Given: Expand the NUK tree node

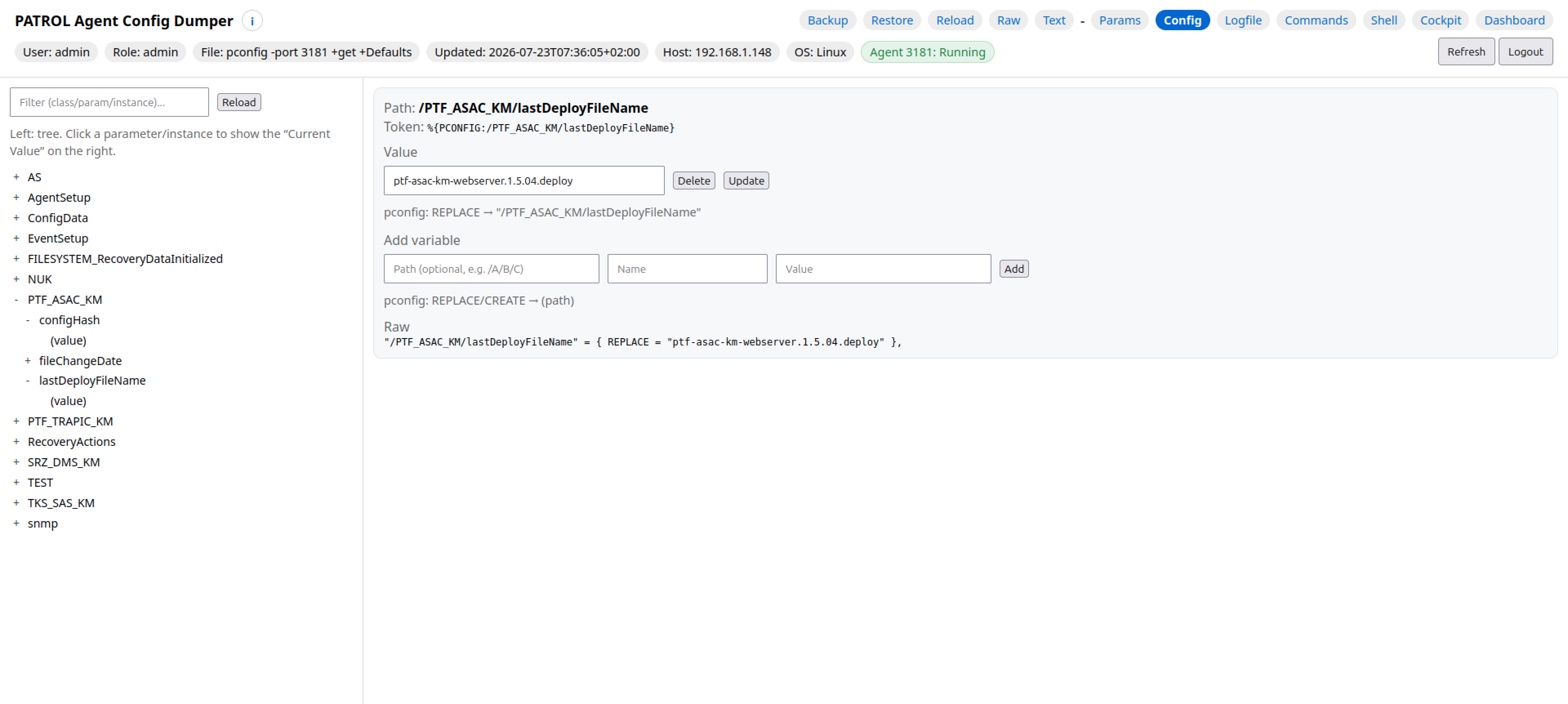Looking at the screenshot, I should 16,278.
